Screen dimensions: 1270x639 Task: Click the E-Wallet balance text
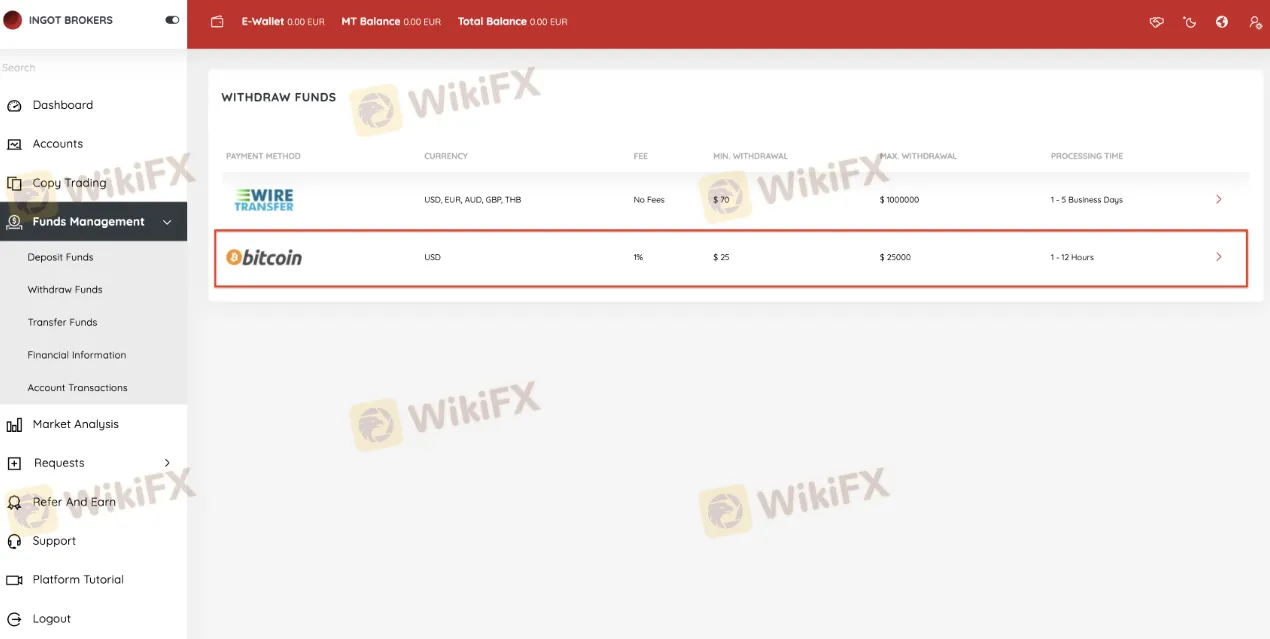pyautogui.click(x=283, y=22)
